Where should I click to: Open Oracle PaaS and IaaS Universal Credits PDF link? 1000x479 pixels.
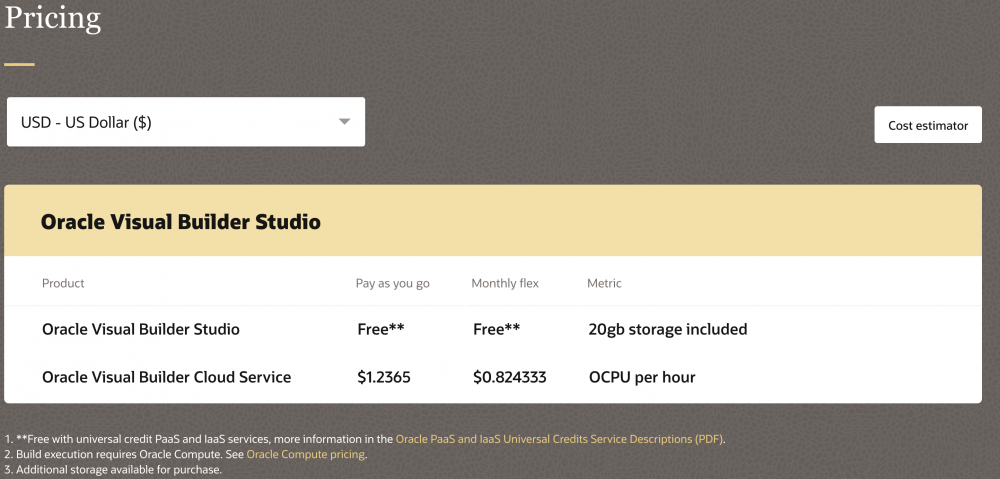[559, 439]
